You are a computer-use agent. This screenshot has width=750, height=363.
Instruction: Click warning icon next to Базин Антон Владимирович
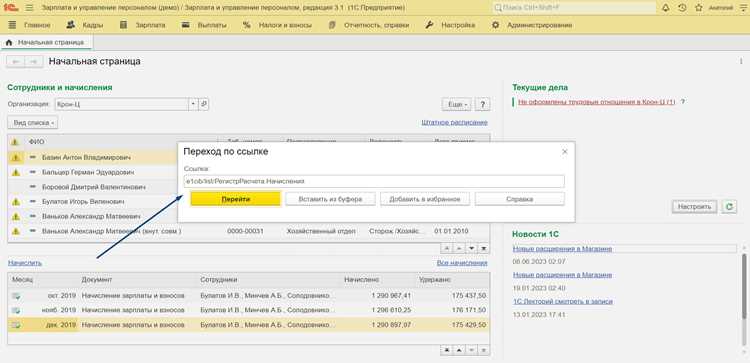click(16, 157)
